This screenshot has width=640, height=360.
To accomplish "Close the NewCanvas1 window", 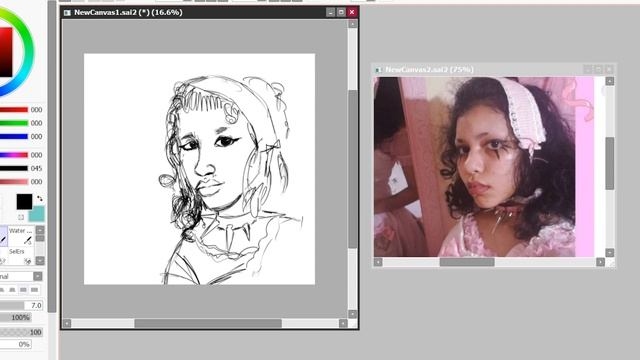I will [352, 12].
